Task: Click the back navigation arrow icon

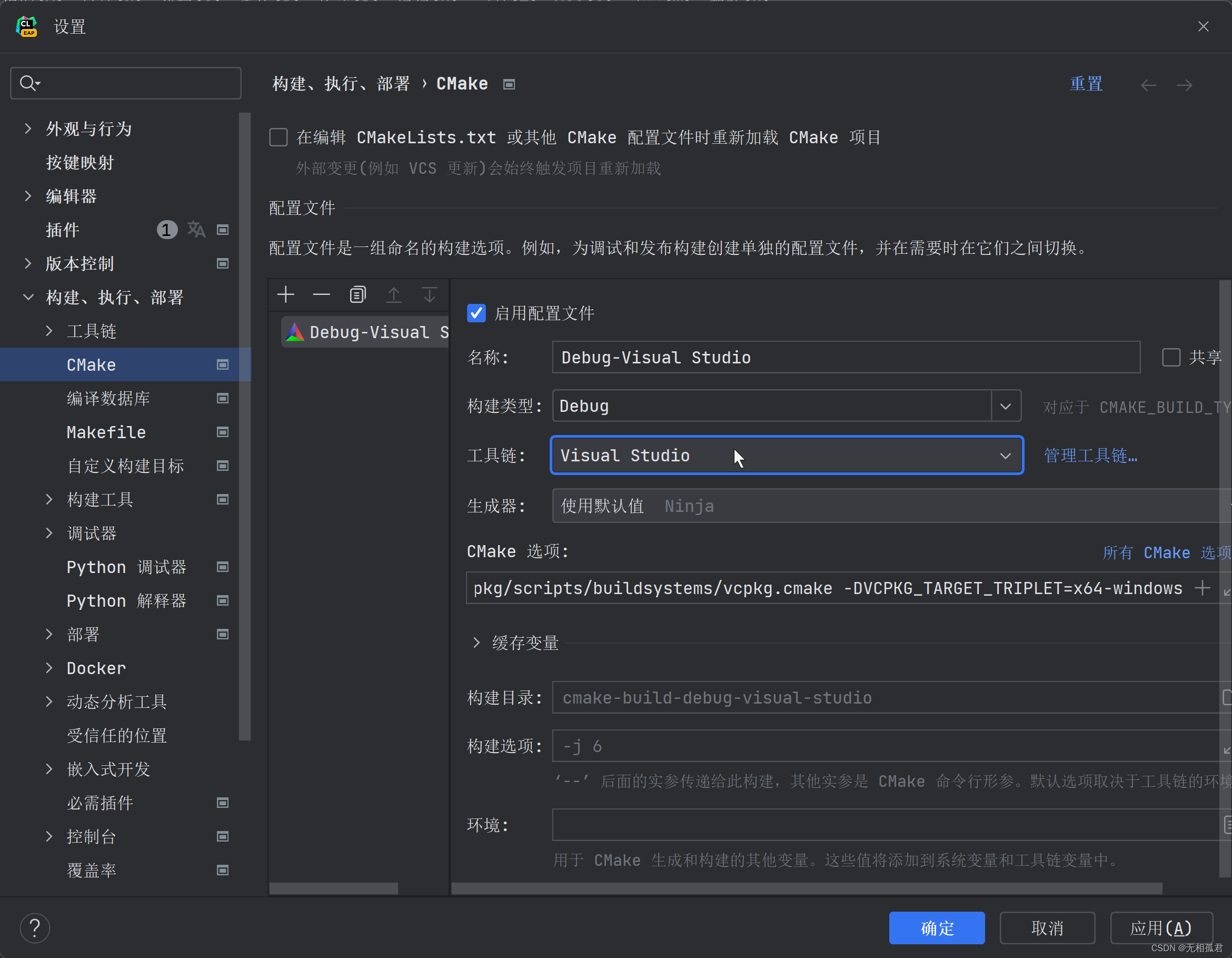Action: pyautogui.click(x=1148, y=85)
